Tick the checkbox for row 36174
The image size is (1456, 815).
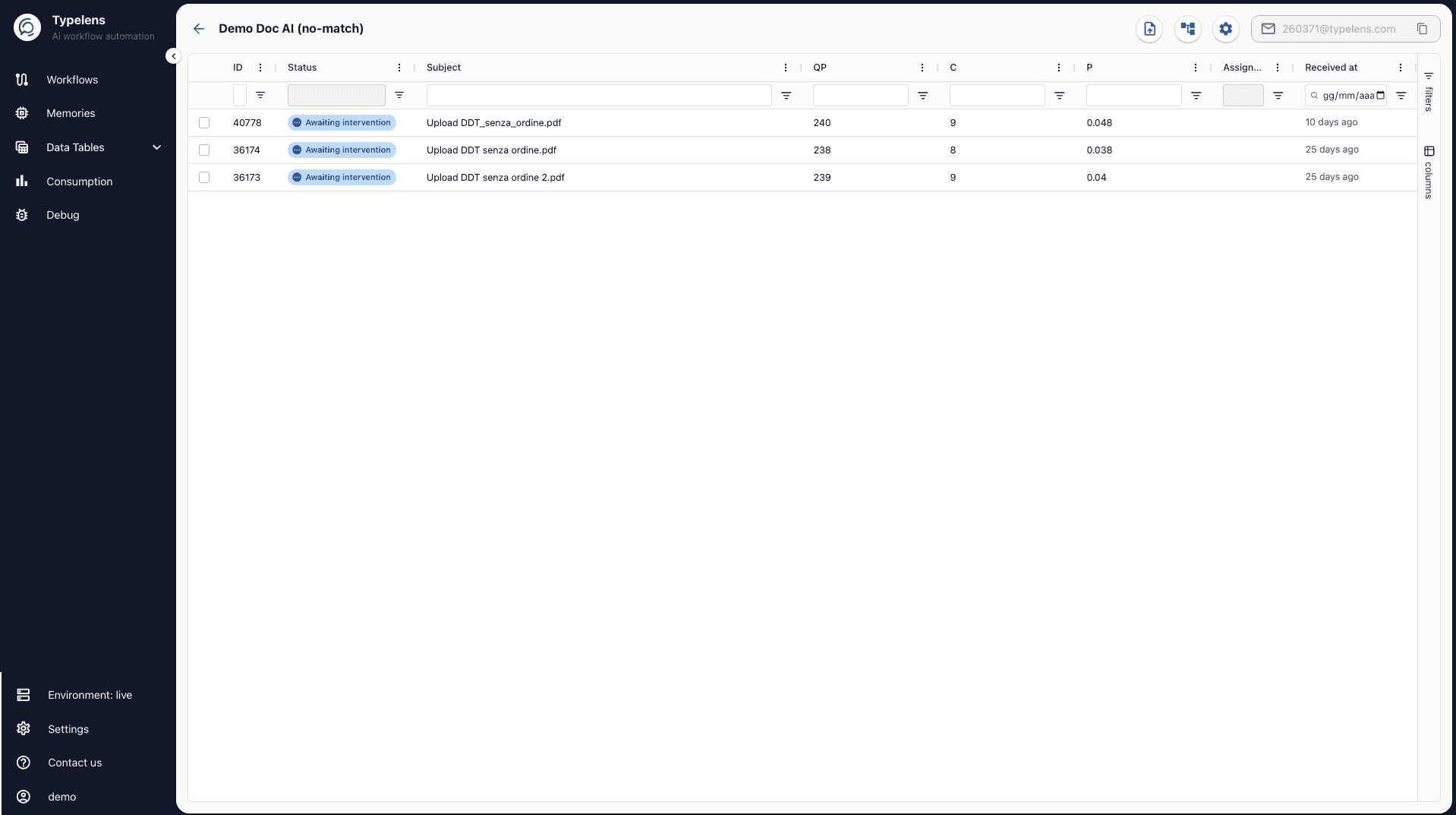[205, 150]
